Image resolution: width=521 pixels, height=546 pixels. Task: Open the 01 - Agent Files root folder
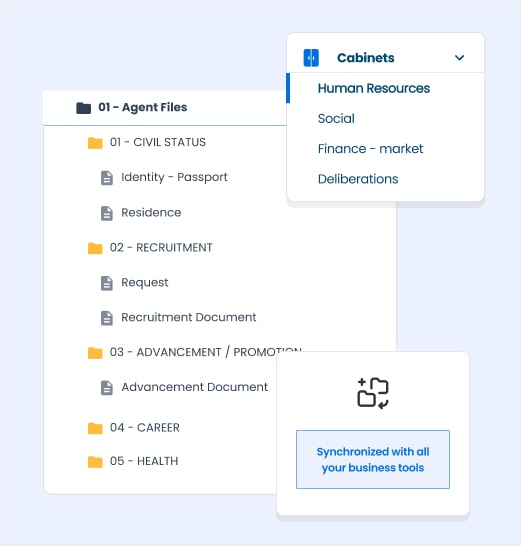click(142, 107)
